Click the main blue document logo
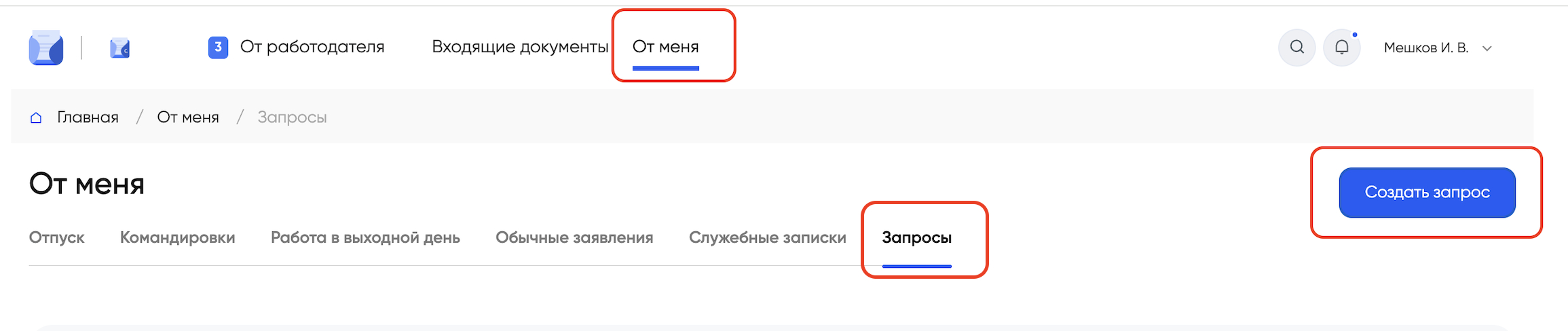The height and width of the screenshot is (331, 1568). (x=46, y=47)
